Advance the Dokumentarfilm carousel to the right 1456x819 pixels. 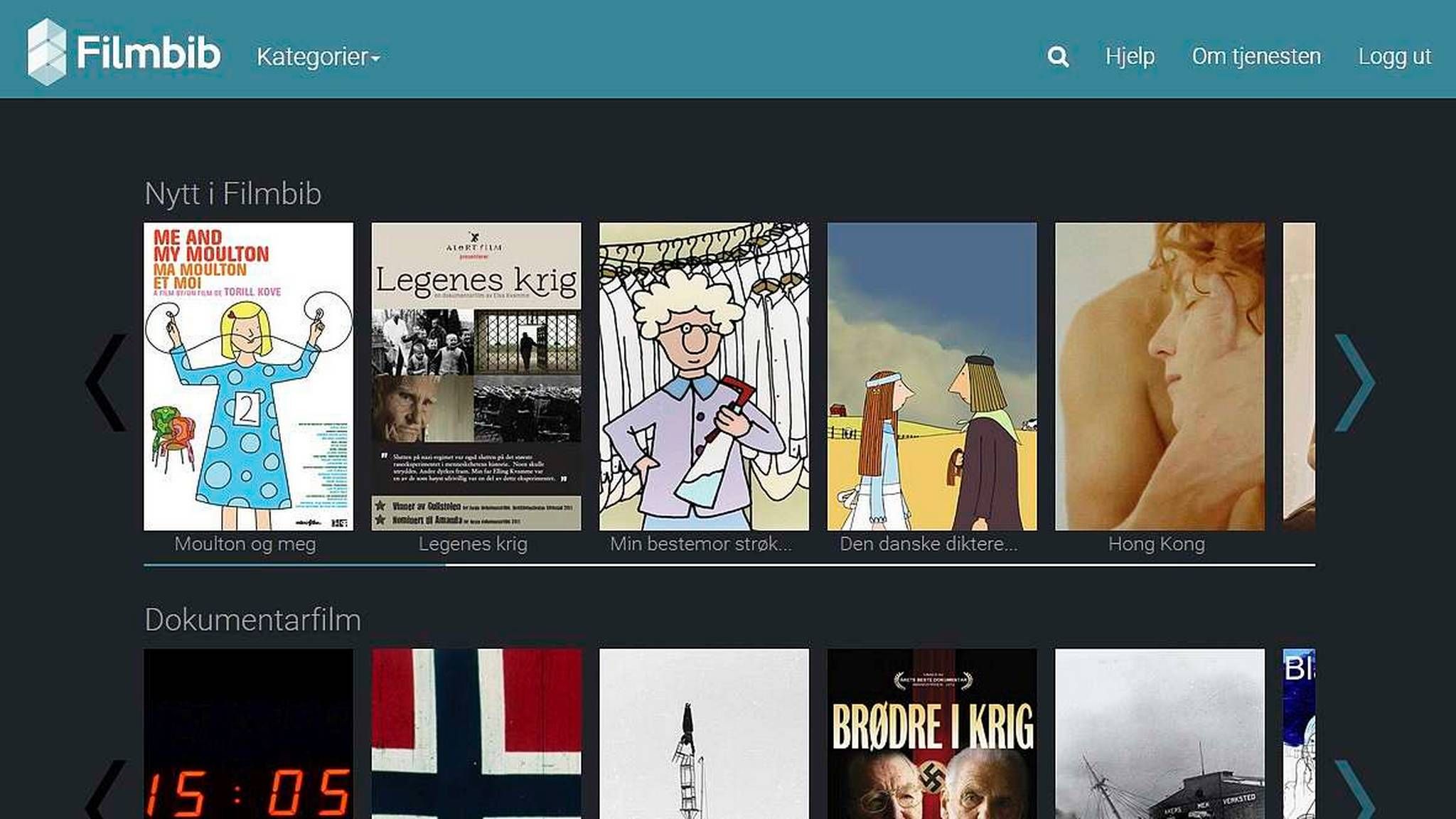1354,790
